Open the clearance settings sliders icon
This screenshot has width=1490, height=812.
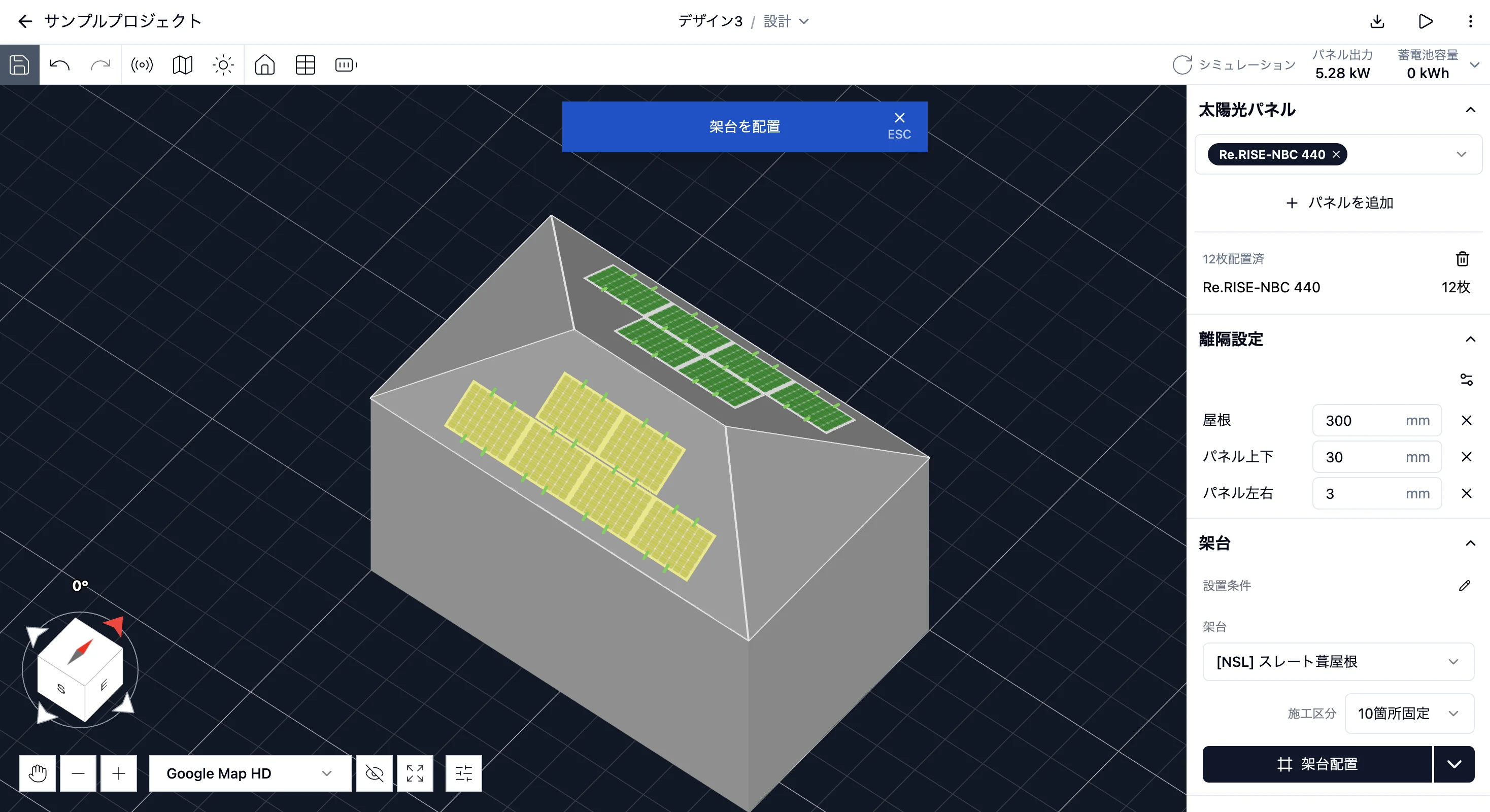click(x=1466, y=380)
